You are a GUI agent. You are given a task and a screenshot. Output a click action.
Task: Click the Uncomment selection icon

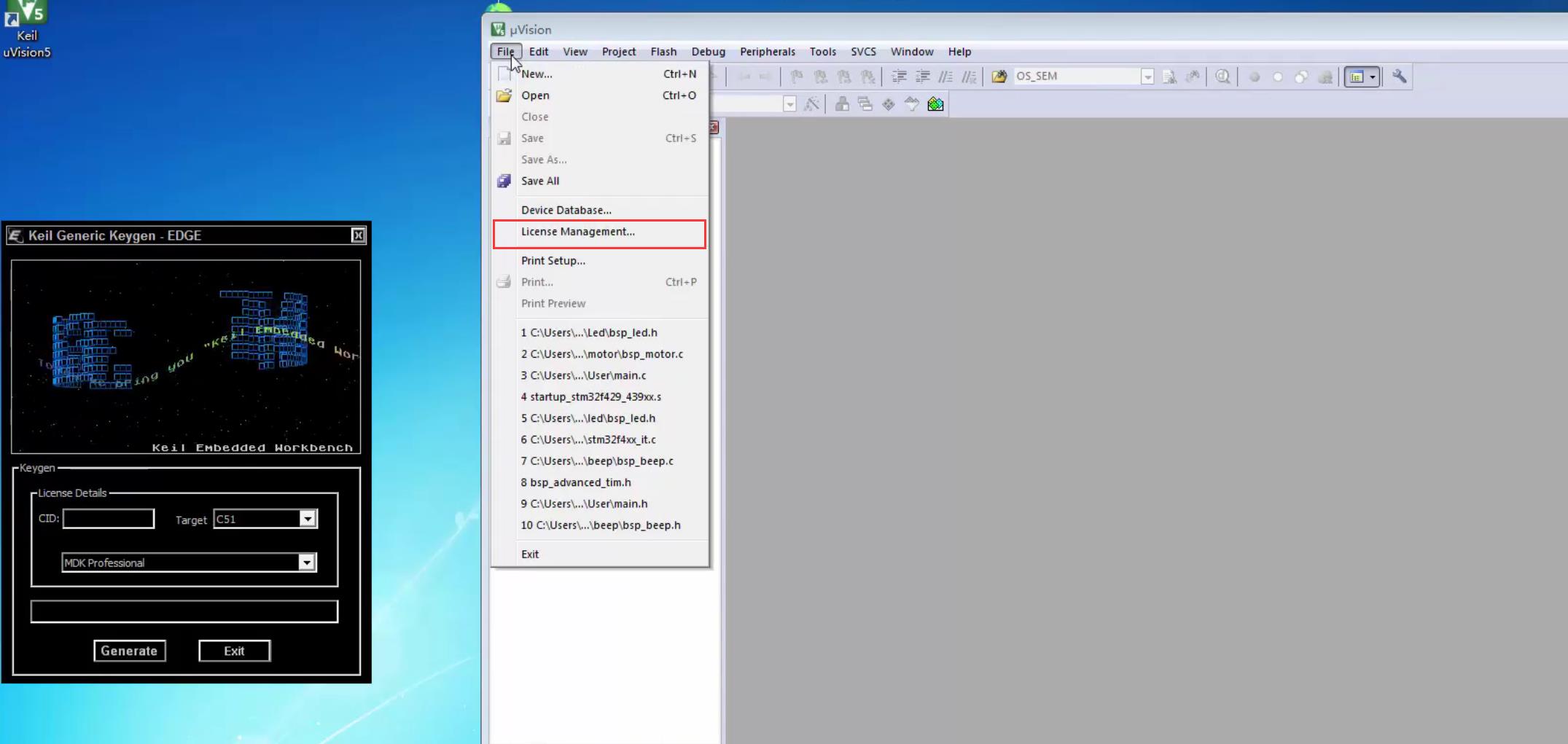tap(969, 77)
